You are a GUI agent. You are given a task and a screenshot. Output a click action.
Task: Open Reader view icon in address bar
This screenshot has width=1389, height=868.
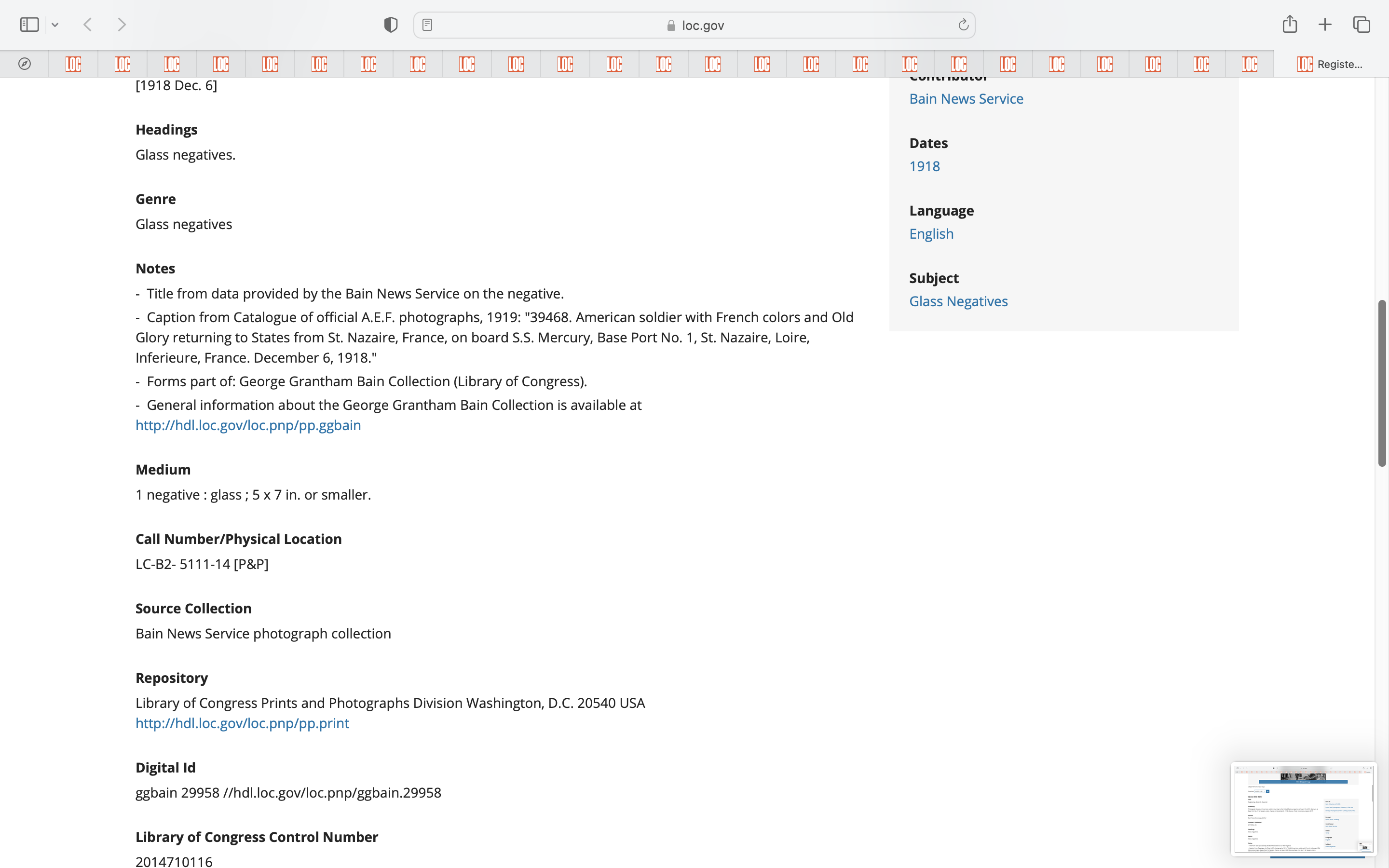[x=427, y=25]
